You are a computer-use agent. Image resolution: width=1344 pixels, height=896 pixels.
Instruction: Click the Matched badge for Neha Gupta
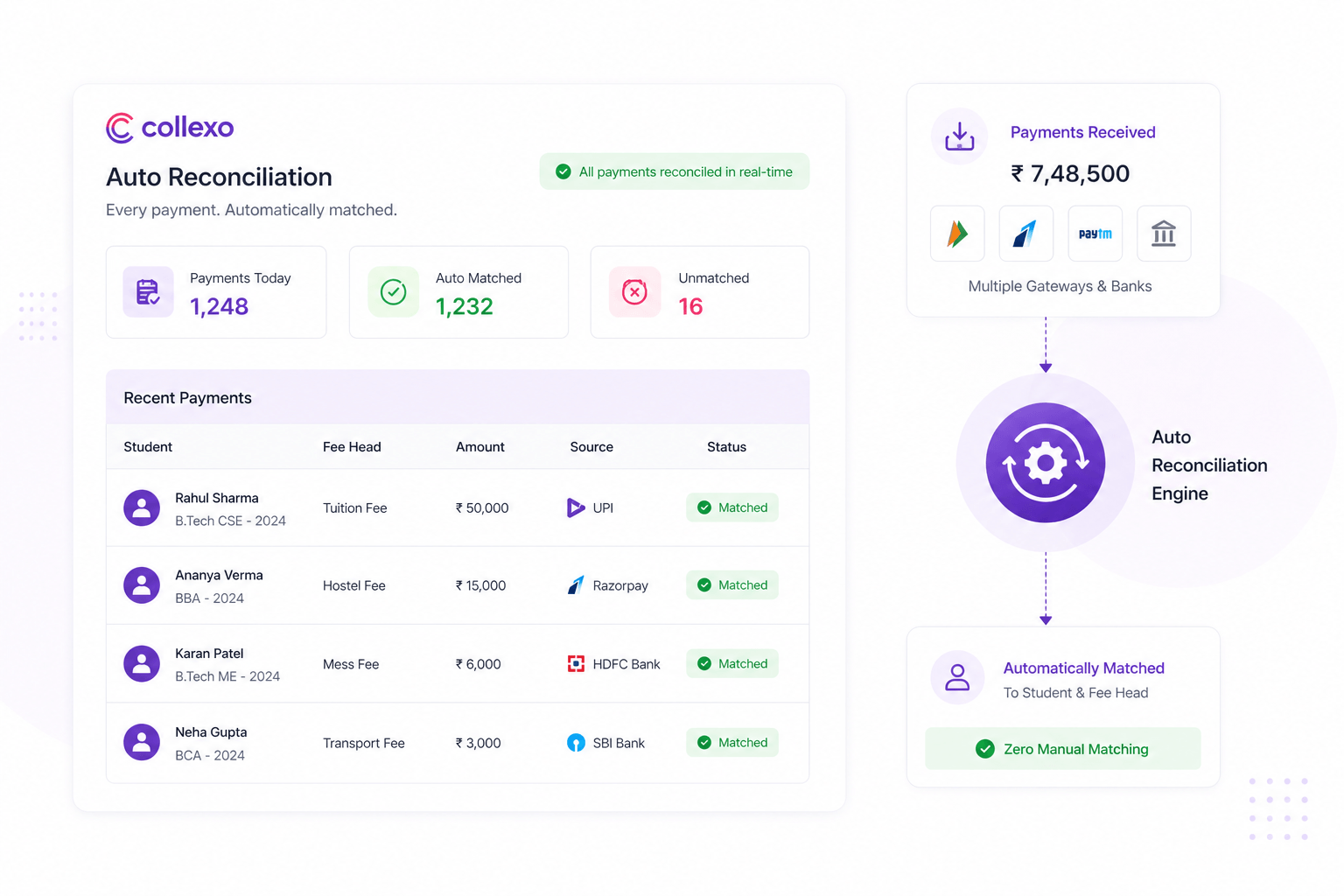732,743
